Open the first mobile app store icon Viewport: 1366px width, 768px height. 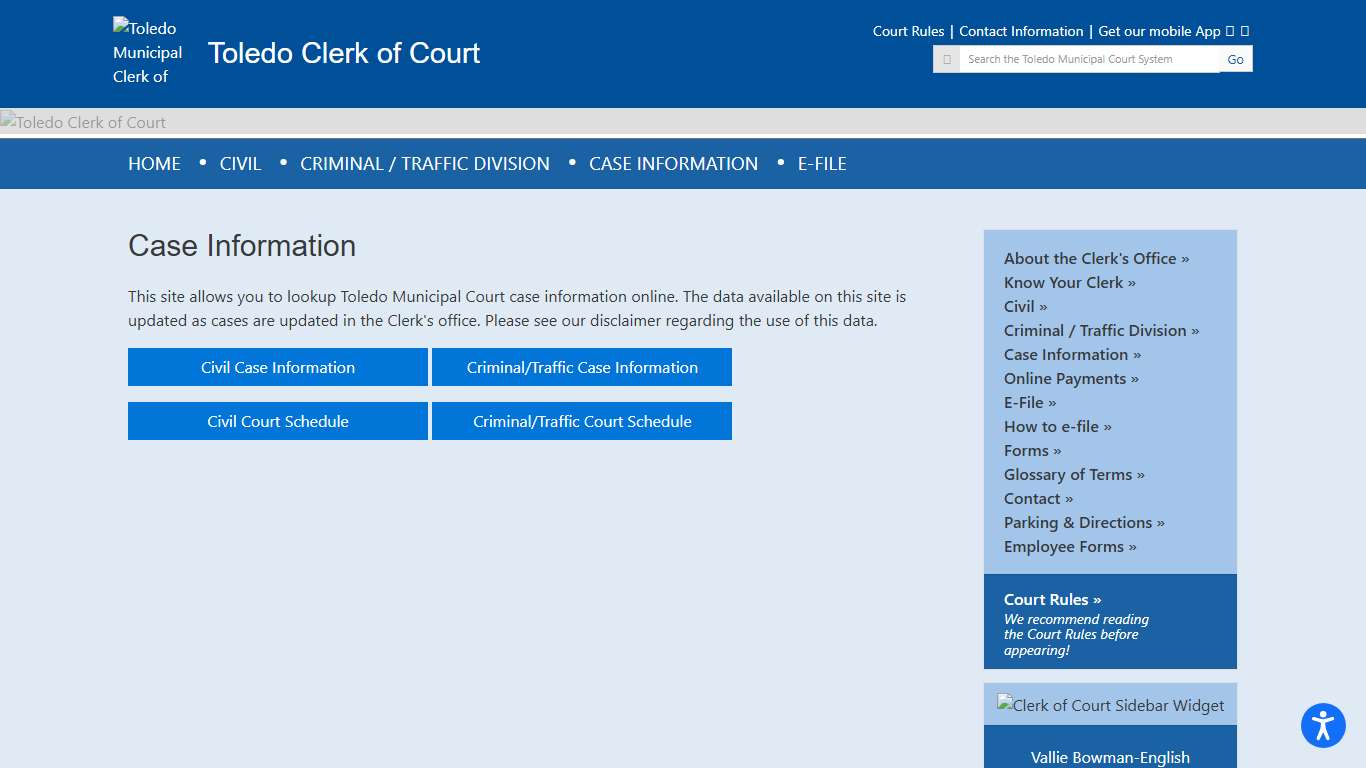point(1230,31)
